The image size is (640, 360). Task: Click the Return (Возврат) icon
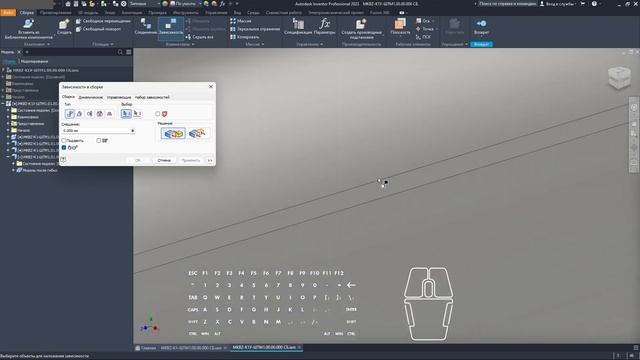pyautogui.click(x=481, y=24)
